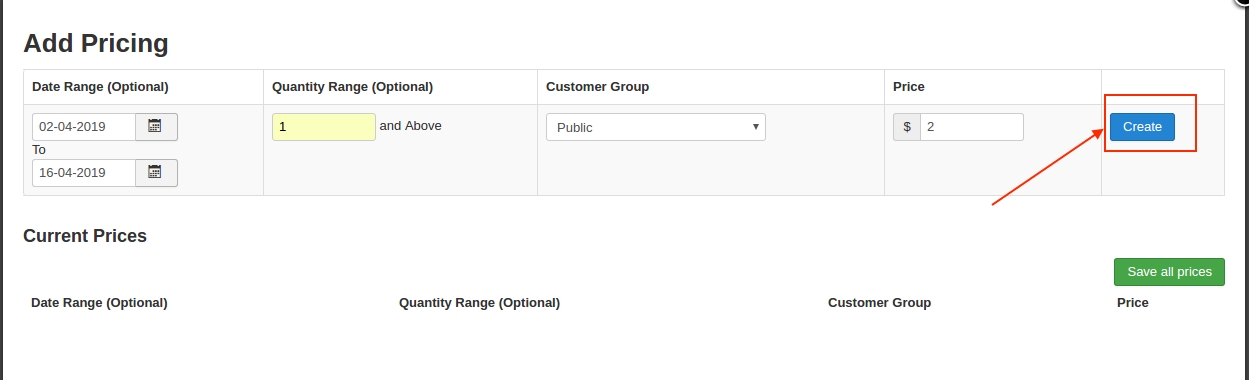Click the 'and Above' quantity label

[410, 126]
